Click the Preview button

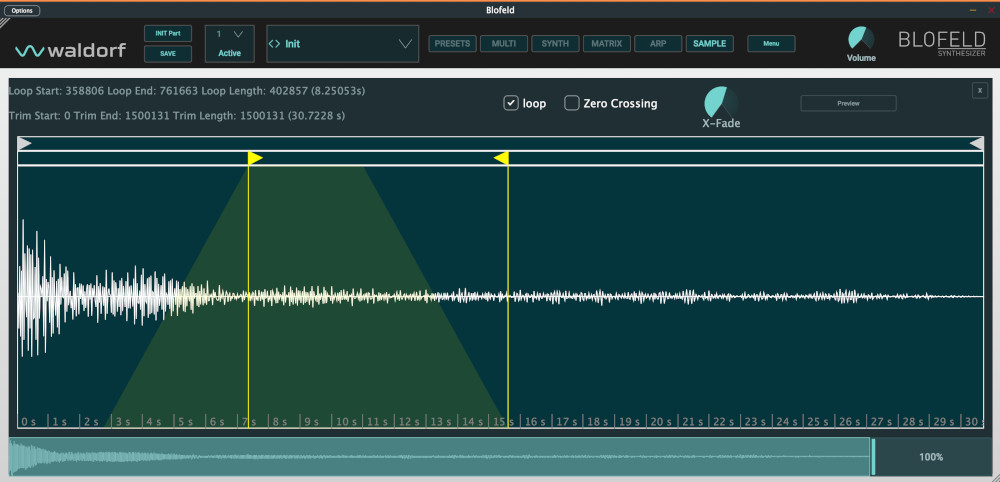click(848, 103)
